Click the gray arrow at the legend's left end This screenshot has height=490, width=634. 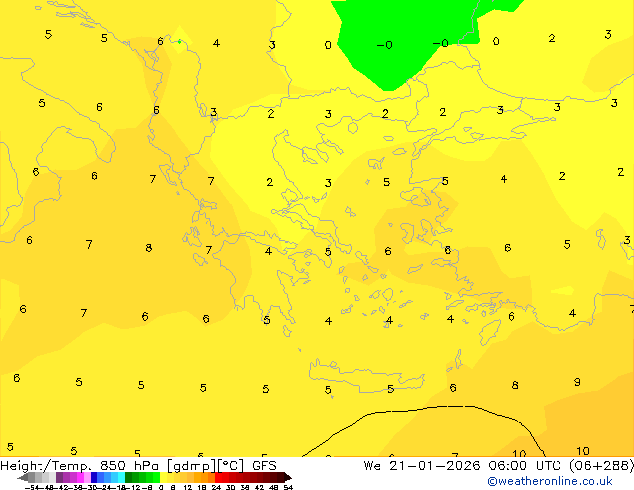point(23,477)
